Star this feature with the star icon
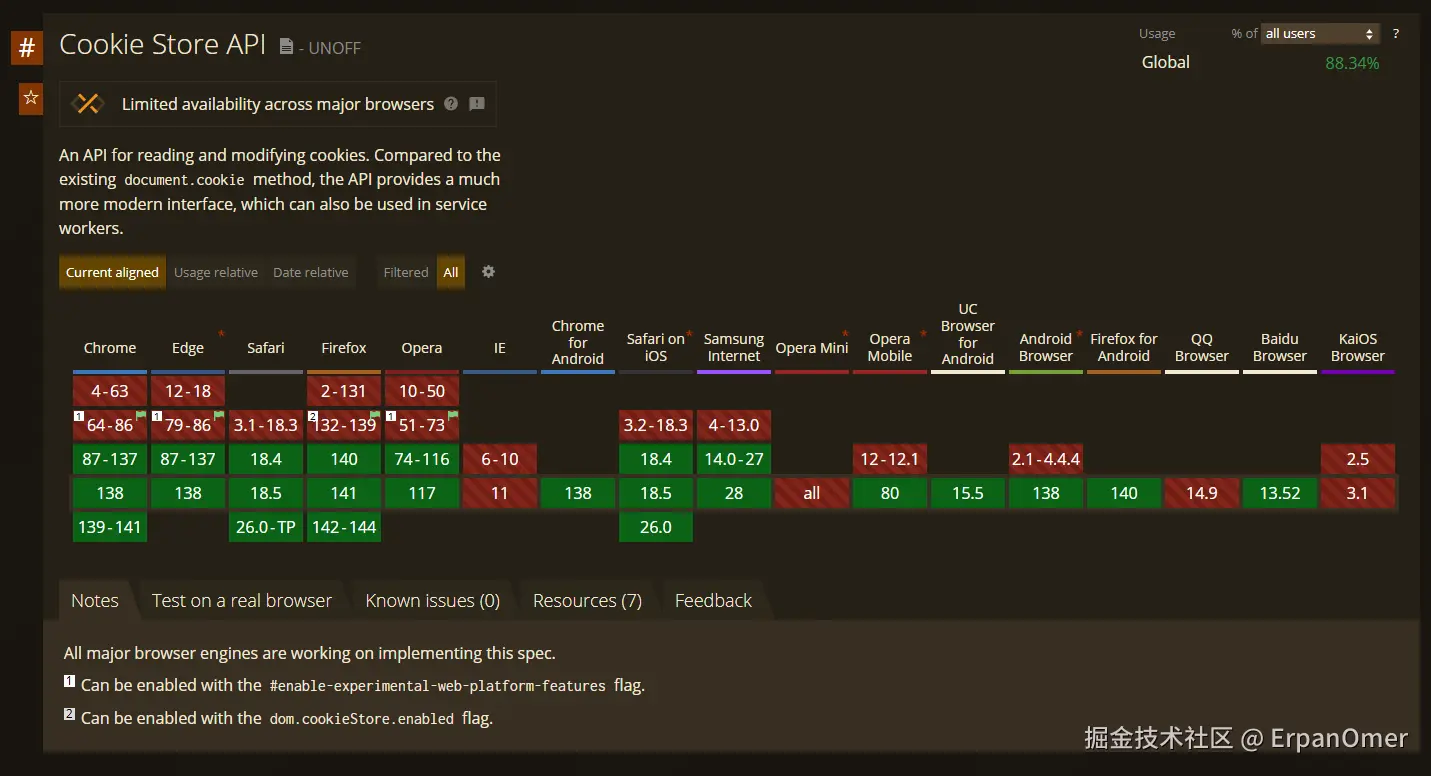1431x776 pixels. click(x=31, y=98)
